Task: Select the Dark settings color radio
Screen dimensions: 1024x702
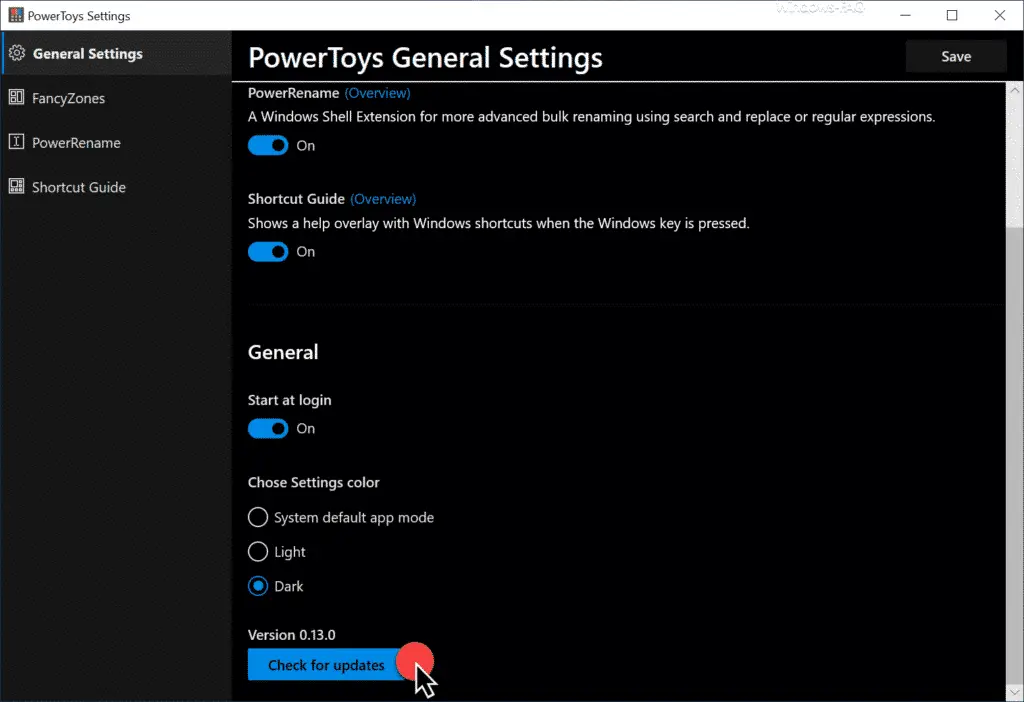Action: click(258, 586)
